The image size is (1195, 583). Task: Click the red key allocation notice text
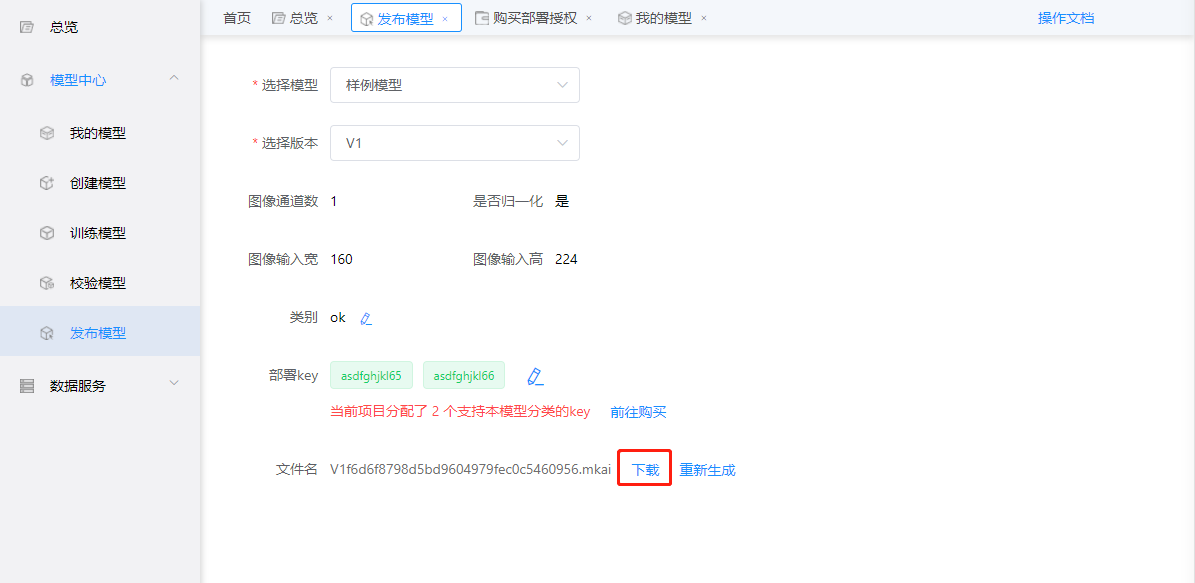point(460,412)
